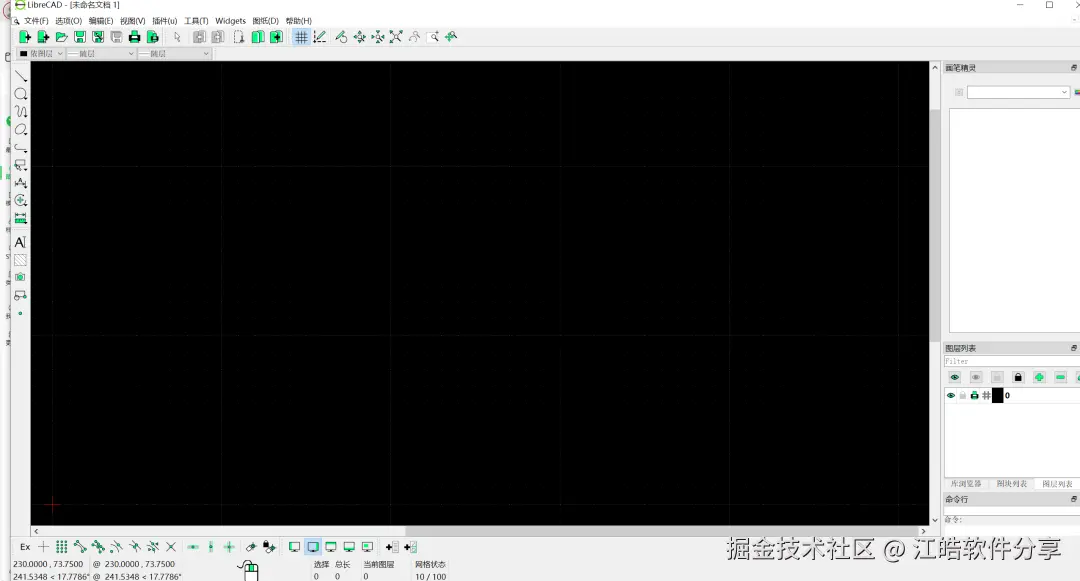Click the New from template icon
The image size is (1080, 581).
(43, 37)
